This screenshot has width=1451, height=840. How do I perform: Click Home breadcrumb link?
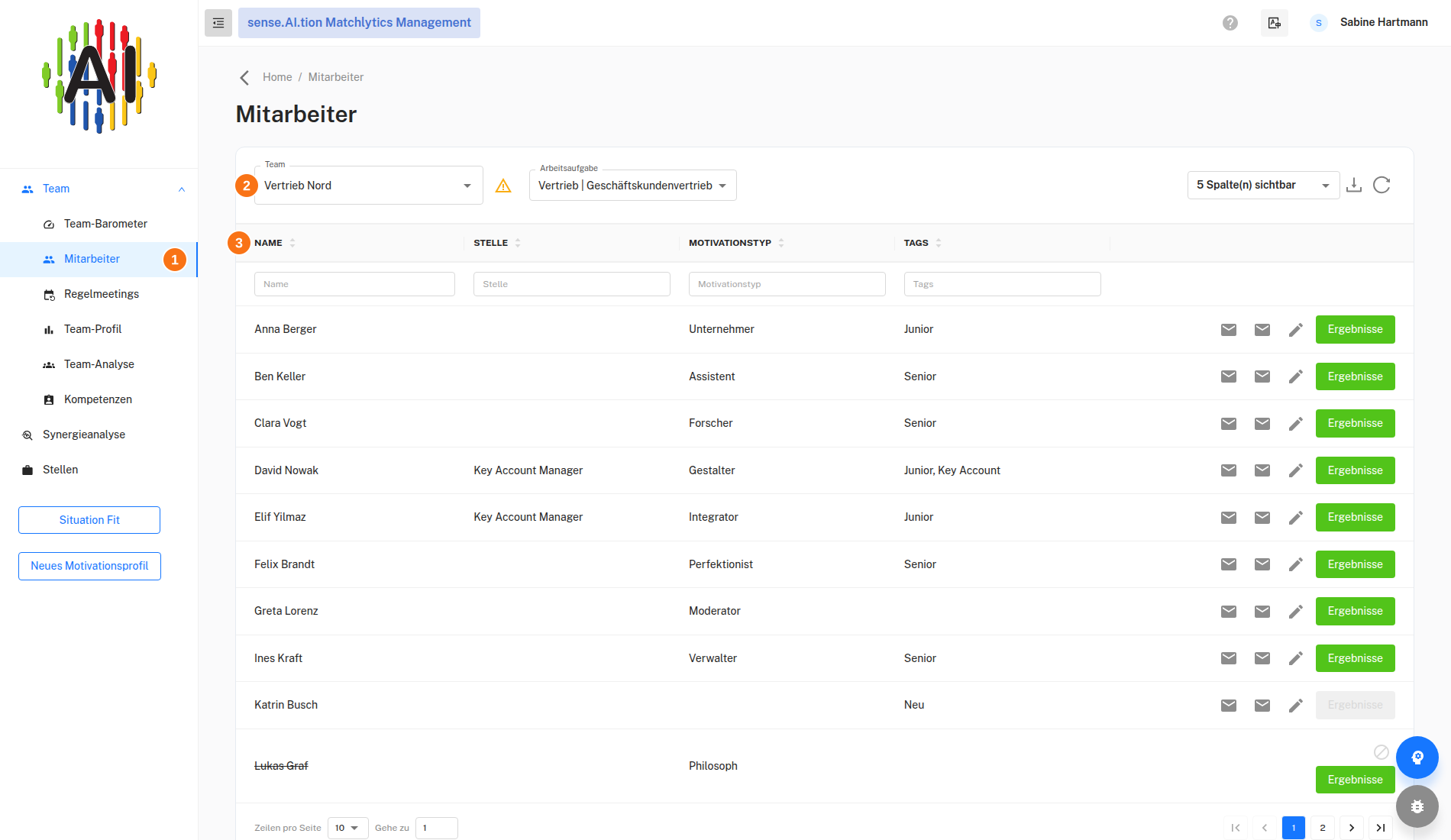(x=277, y=77)
